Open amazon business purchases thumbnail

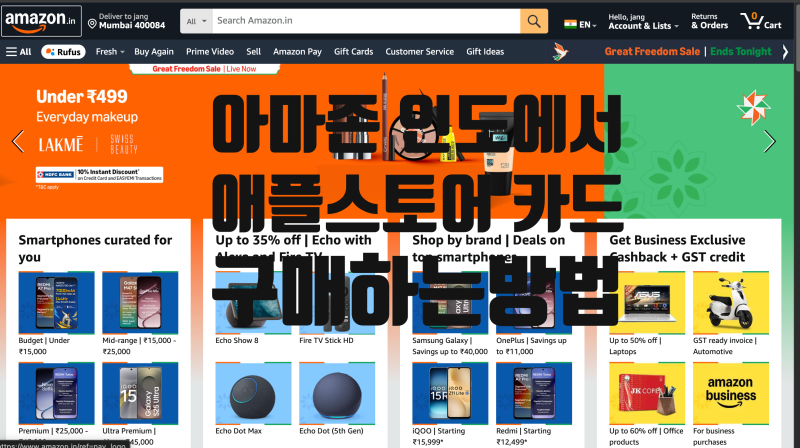point(731,393)
